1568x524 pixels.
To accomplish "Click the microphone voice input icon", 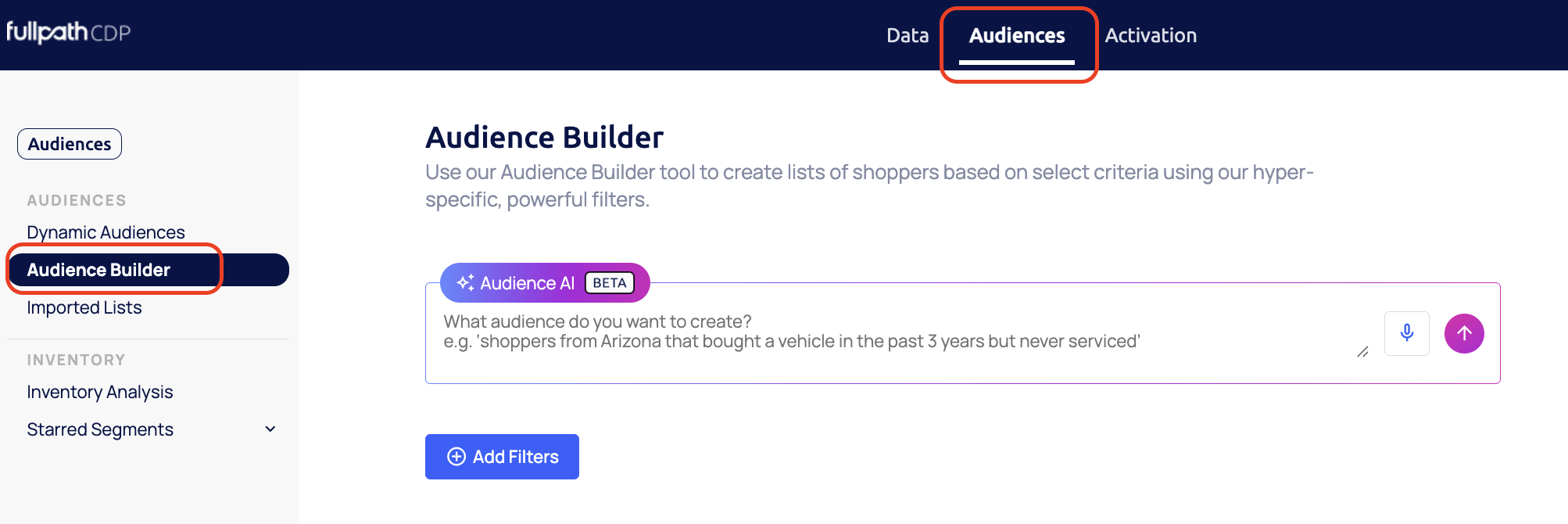I will [x=1406, y=333].
